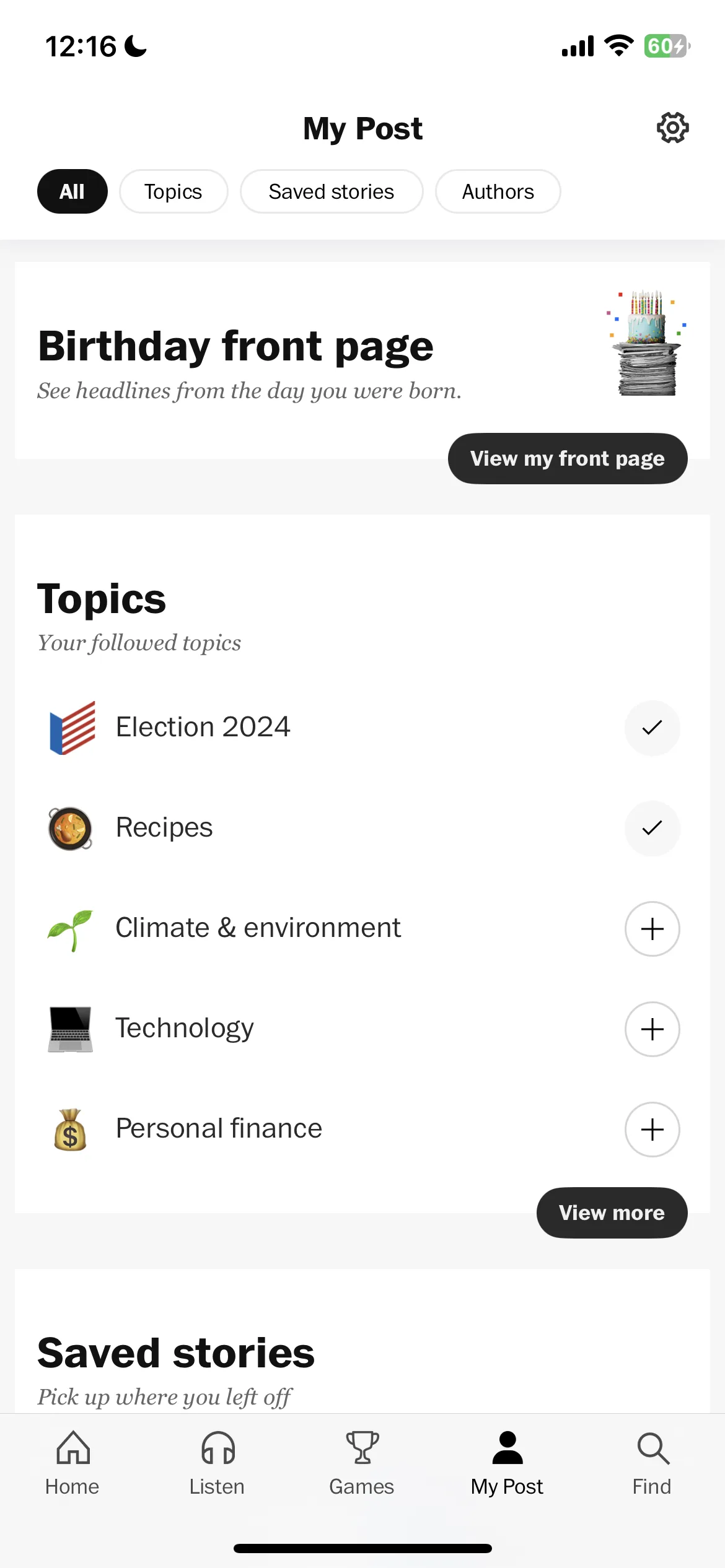Unfollow the Election 2024 topic checkmark
Viewport: 725px width, 1568px height.
[652, 728]
